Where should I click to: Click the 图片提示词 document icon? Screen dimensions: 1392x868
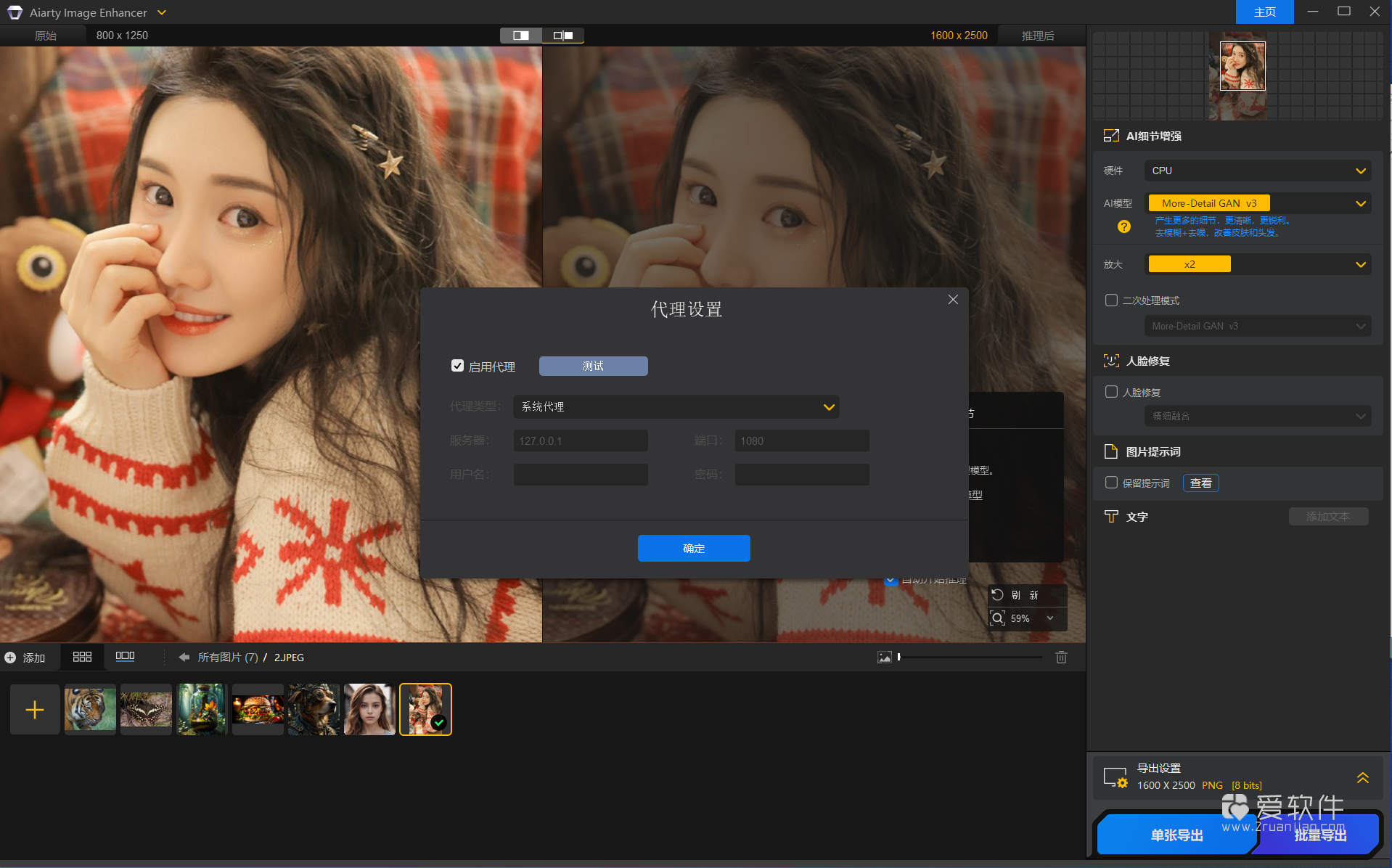pyautogui.click(x=1110, y=451)
